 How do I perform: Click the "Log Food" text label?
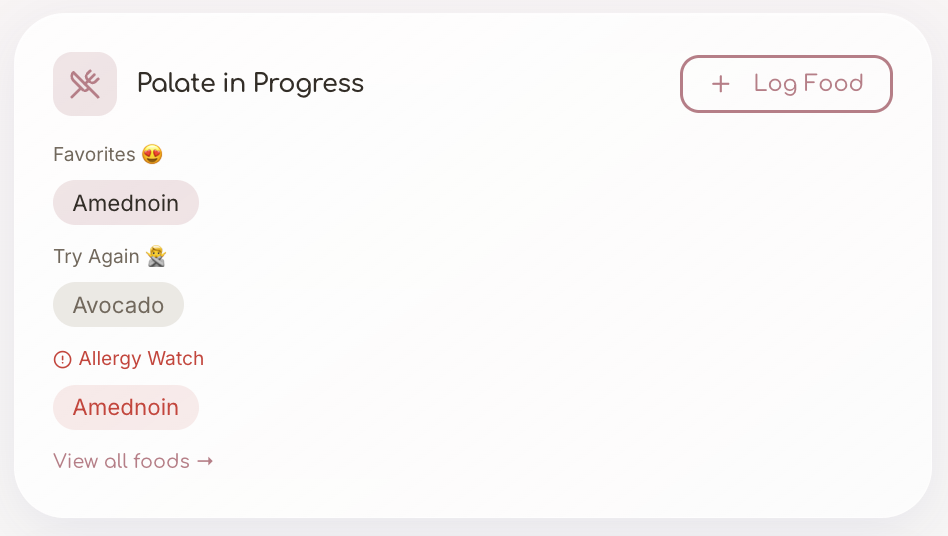pos(808,84)
